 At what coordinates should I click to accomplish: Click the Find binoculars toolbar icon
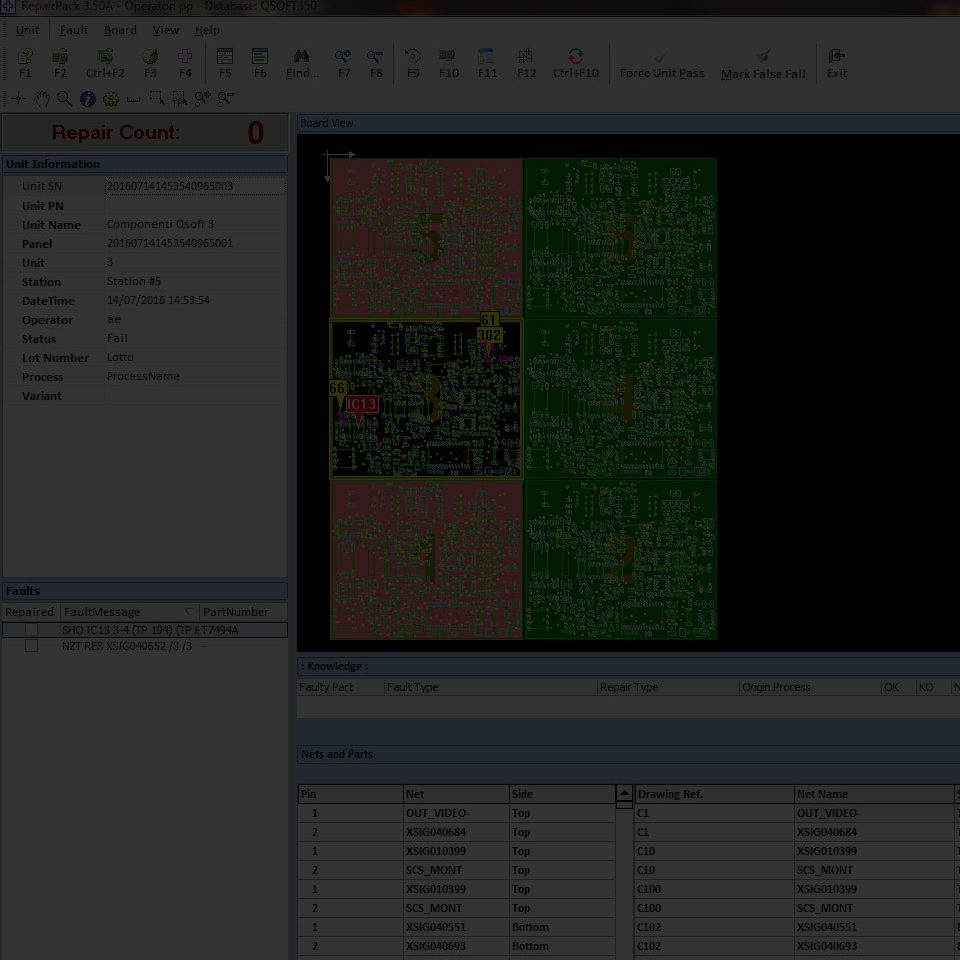tap(301, 58)
